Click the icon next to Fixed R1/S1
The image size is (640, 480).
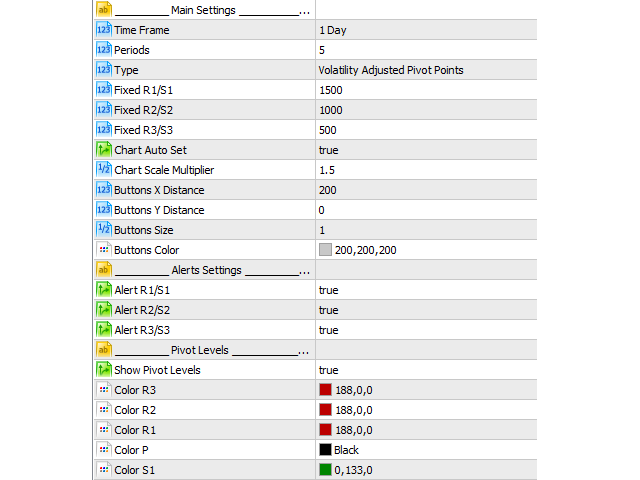[104, 90]
